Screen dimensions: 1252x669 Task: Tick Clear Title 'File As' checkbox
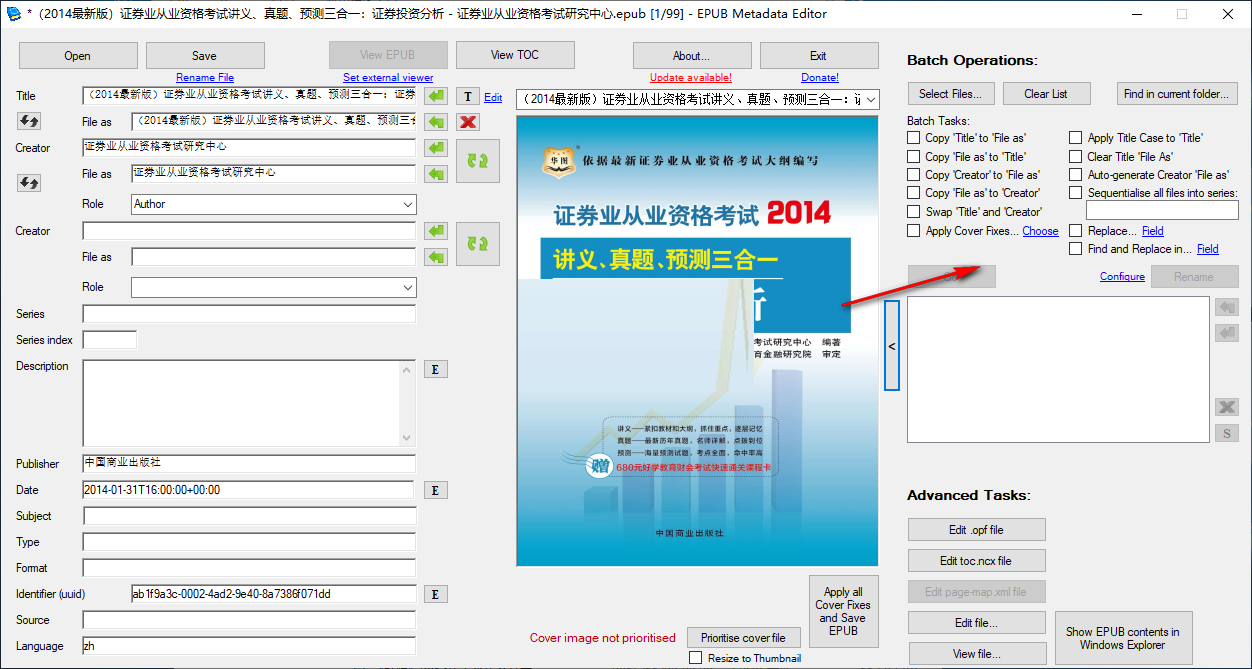(x=1076, y=156)
